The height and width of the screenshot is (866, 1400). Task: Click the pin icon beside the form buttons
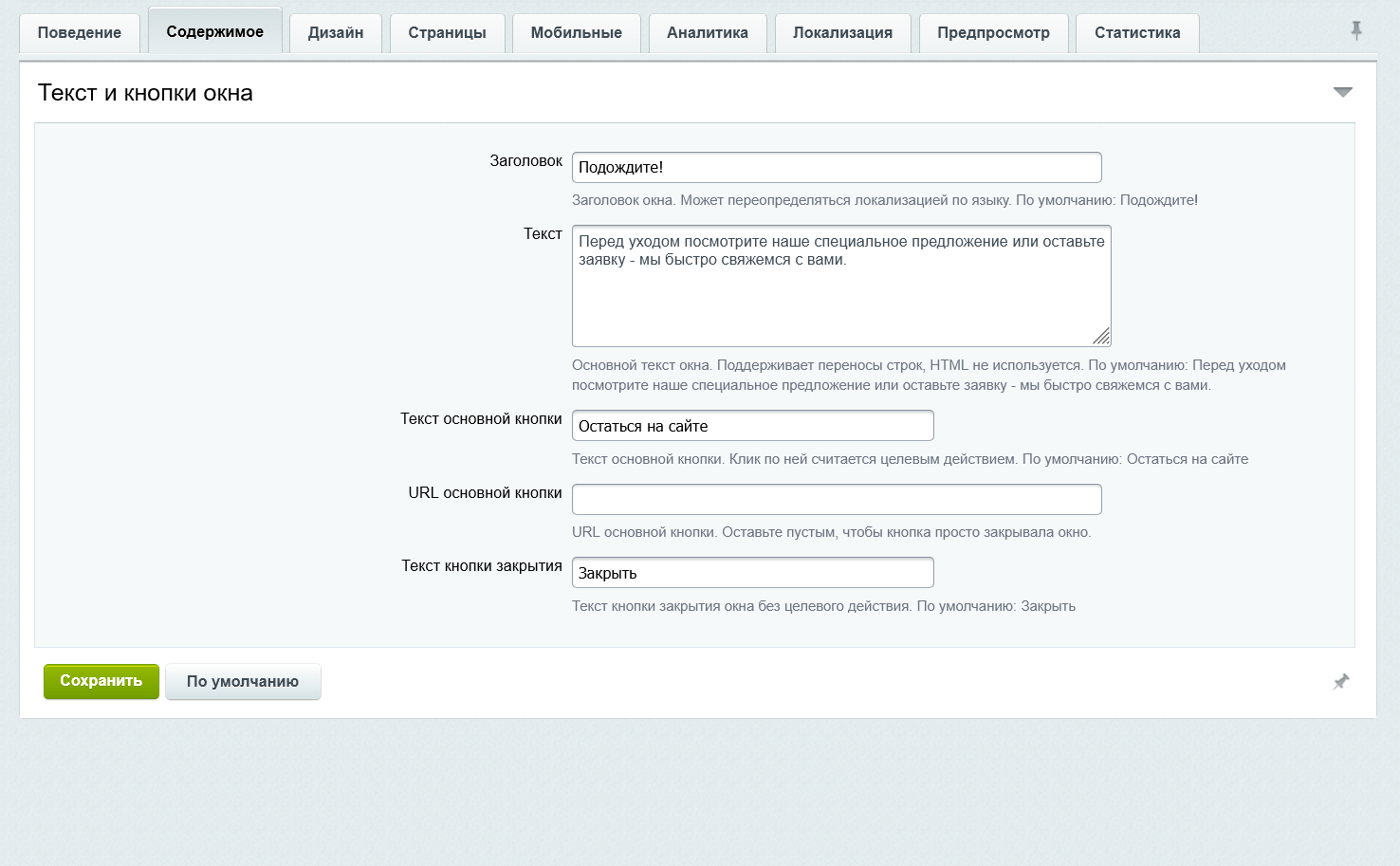tap(1341, 681)
